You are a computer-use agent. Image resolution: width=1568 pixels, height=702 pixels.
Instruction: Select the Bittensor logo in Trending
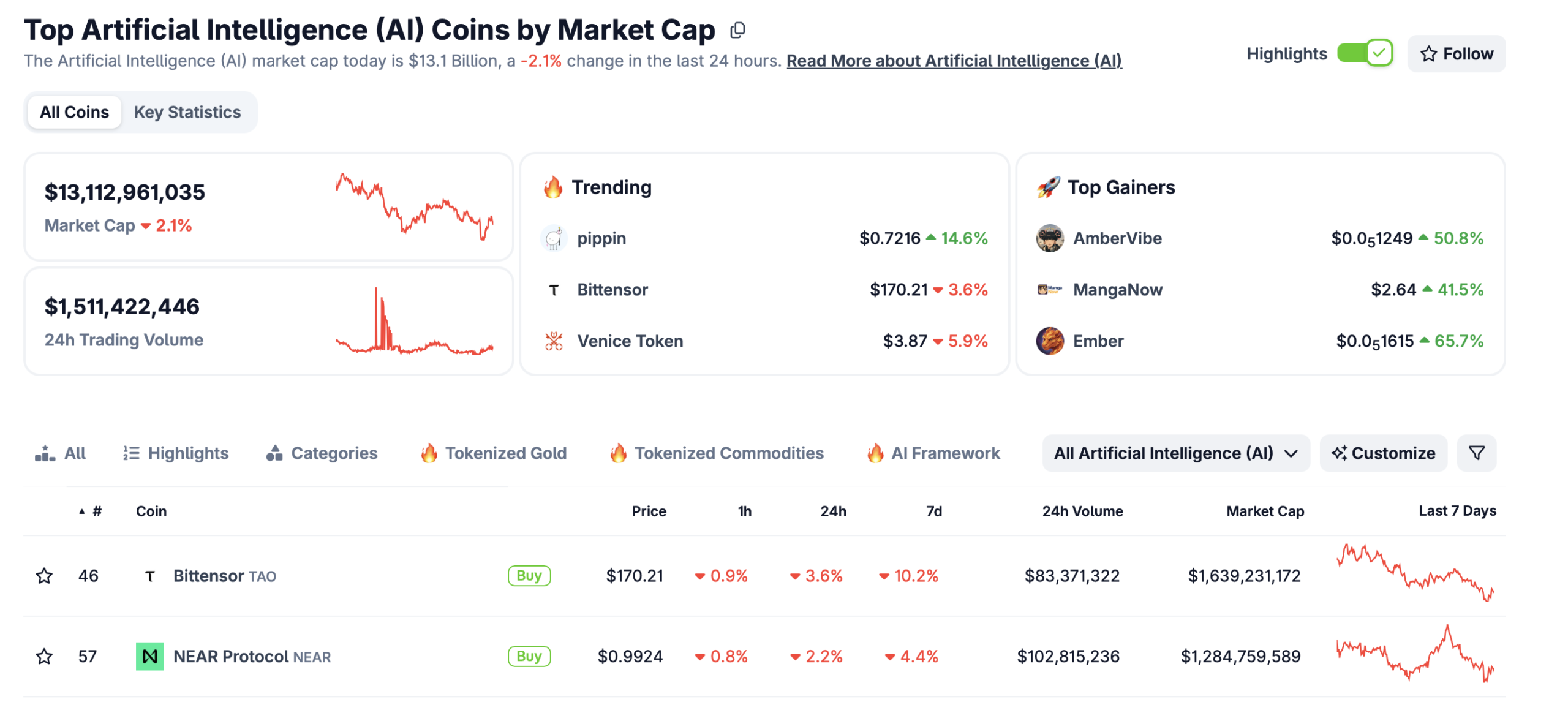pyautogui.click(x=553, y=289)
